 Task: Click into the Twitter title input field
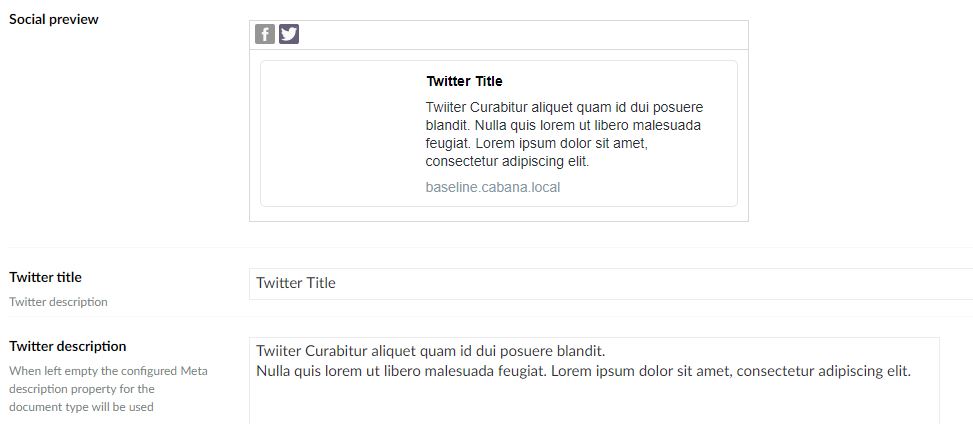click(x=611, y=284)
